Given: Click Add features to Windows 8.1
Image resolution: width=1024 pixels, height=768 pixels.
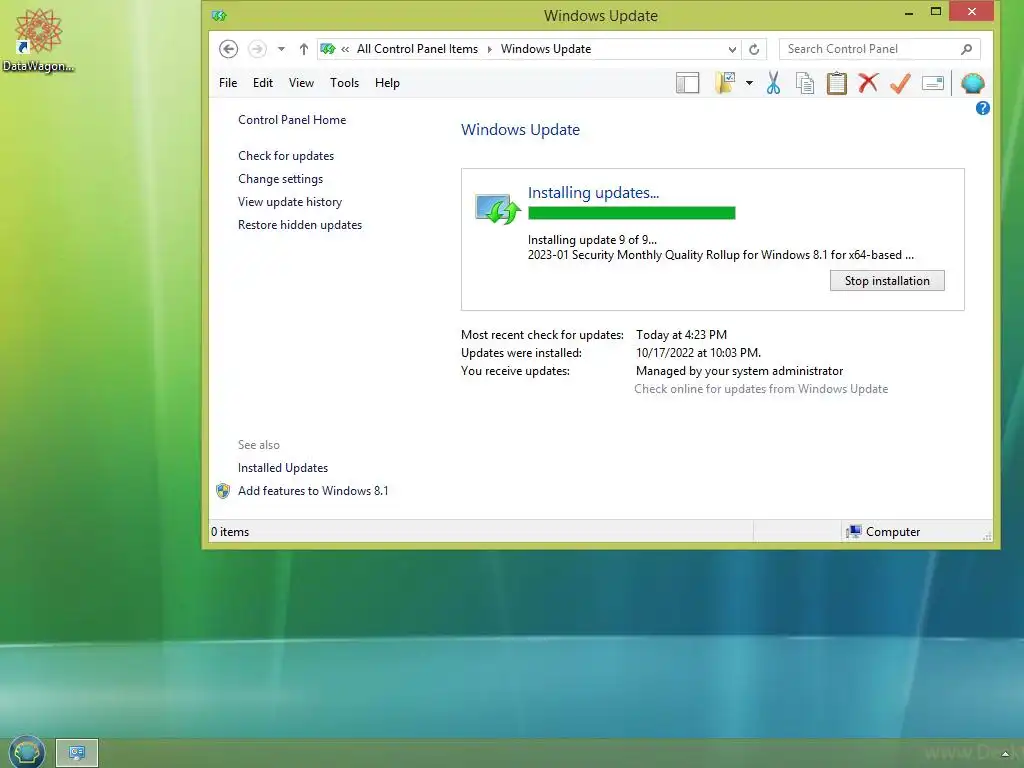Looking at the screenshot, I should click(313, 490).
